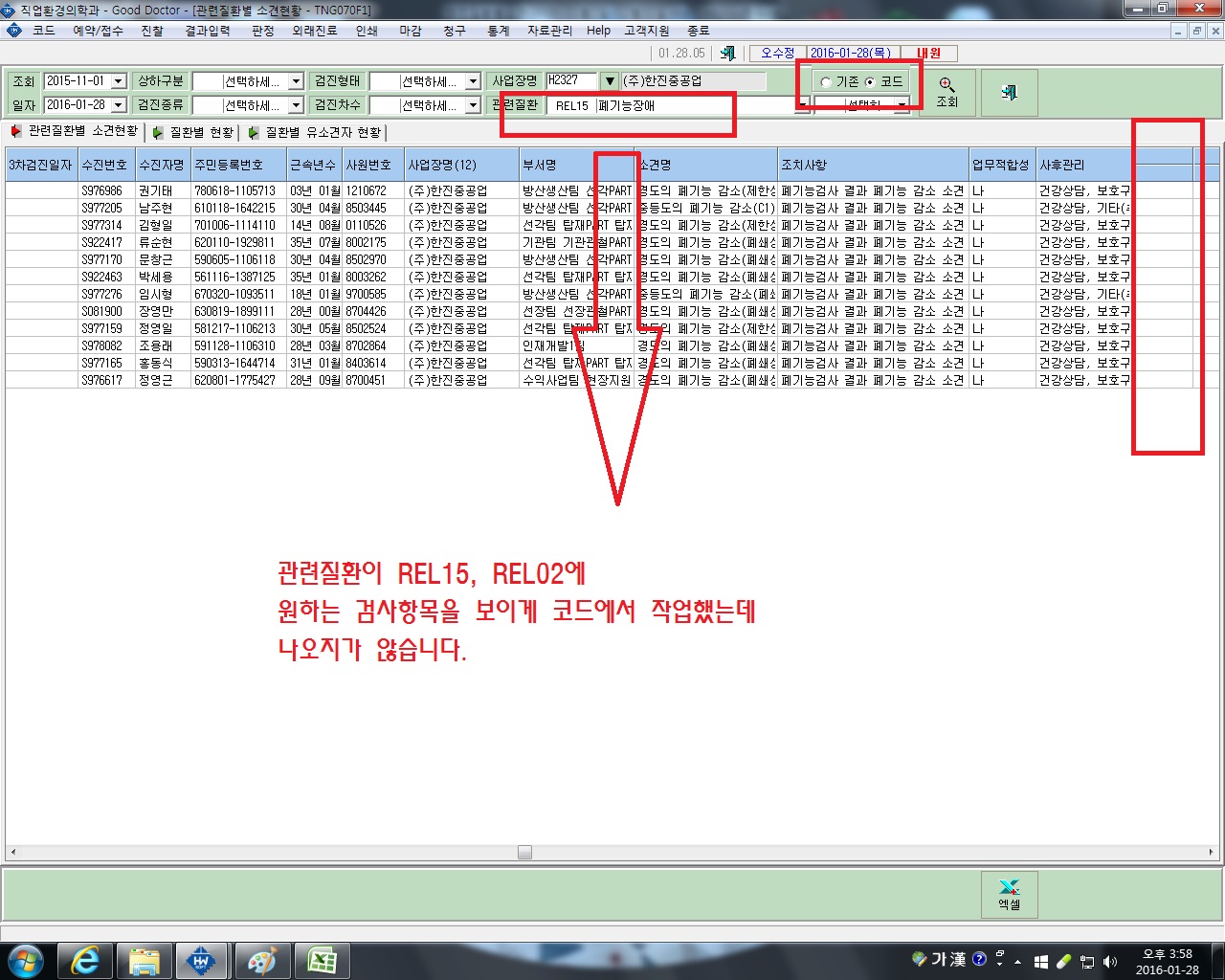Click the 엑셀 export icon
Image resolution: width=1225 pixels, height=980 pixels.
coord(1009,894)
